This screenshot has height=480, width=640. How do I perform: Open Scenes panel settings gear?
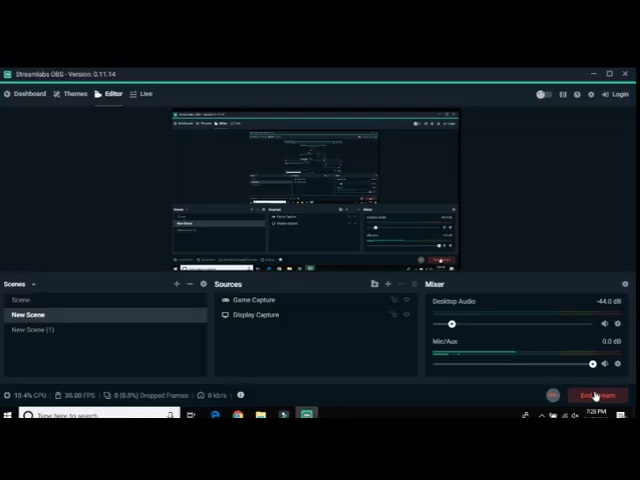203,284
